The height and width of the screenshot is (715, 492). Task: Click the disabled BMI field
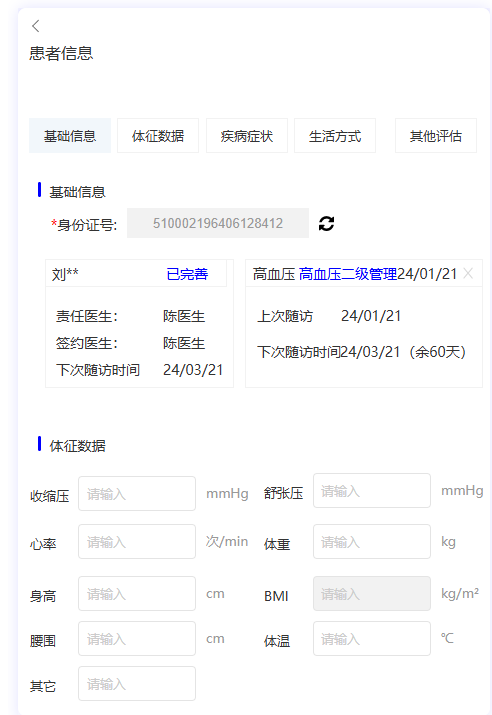[x=372, y=593]
